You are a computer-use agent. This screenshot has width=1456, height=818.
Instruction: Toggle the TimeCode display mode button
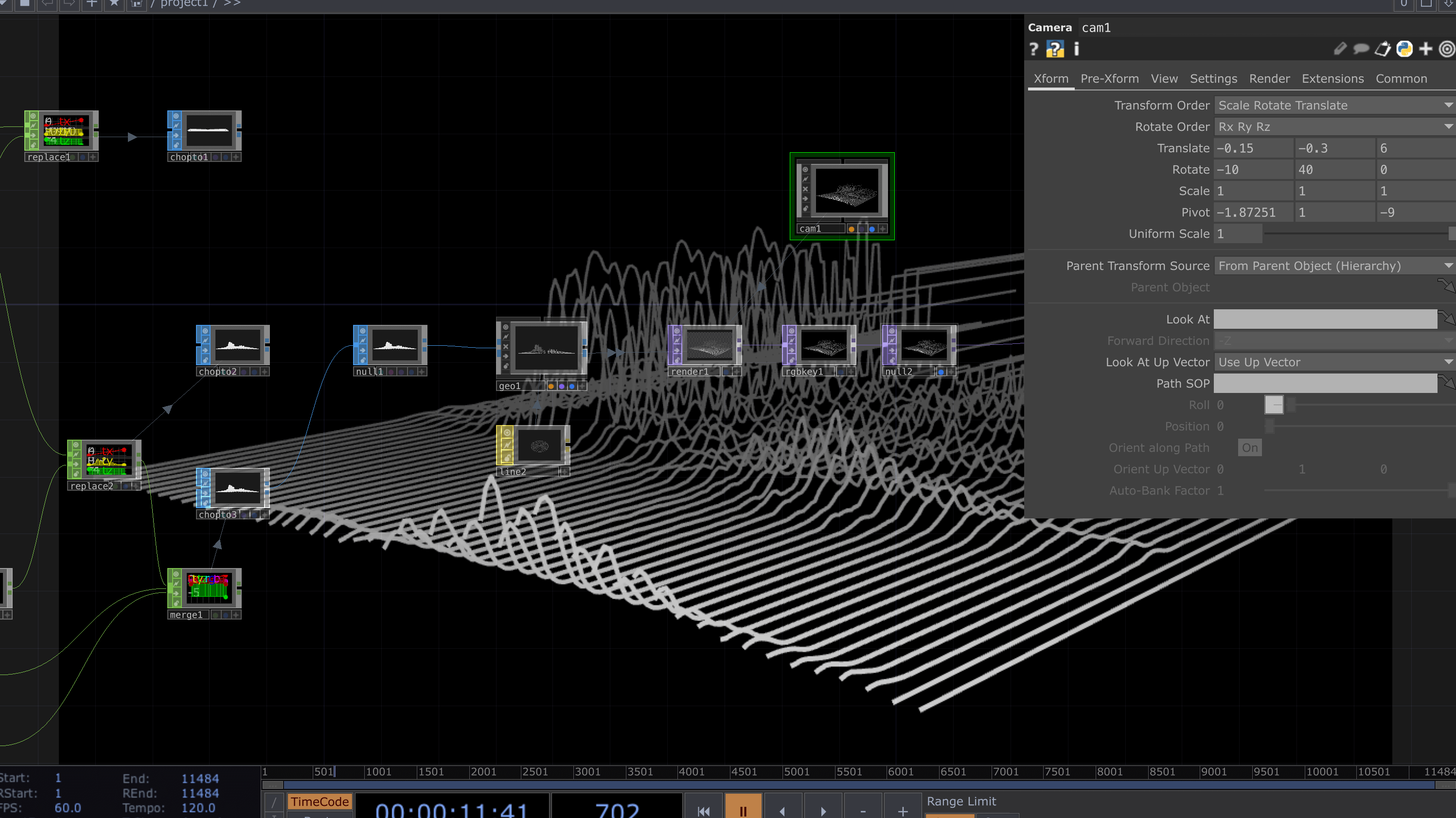point(320,801)
